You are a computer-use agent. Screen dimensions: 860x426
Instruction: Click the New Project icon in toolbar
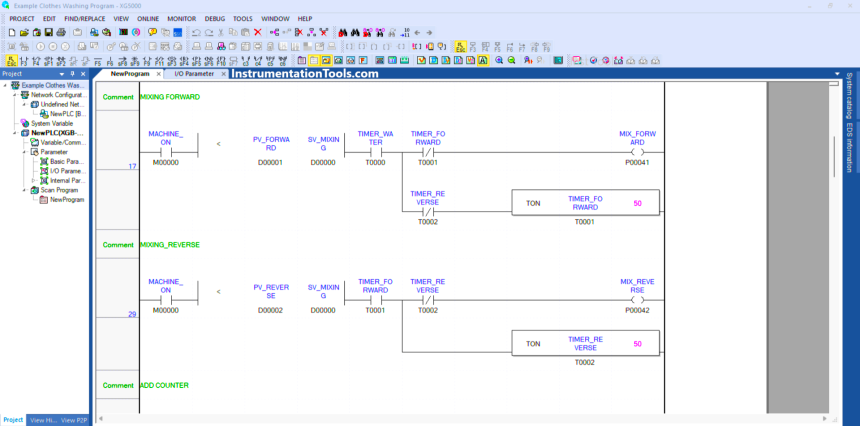pos(12,32)
